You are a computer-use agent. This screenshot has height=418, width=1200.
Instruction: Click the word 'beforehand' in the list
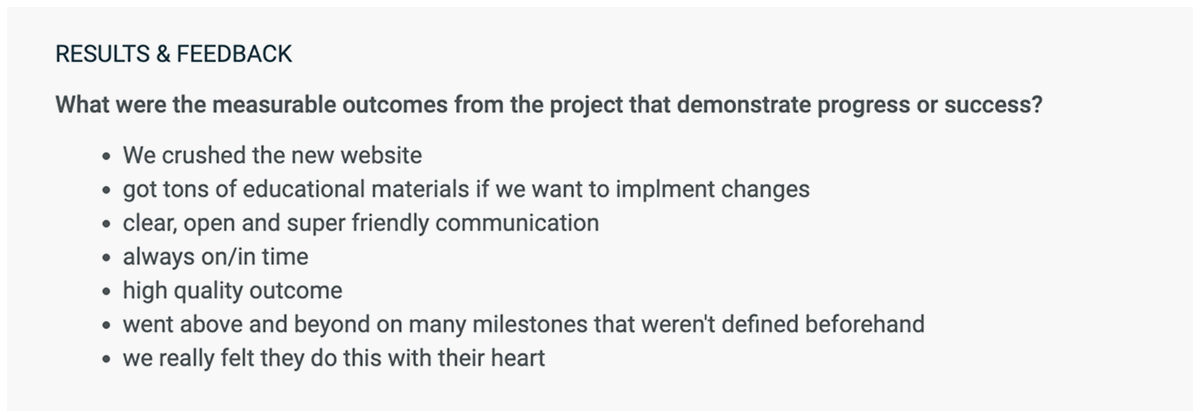865,325
